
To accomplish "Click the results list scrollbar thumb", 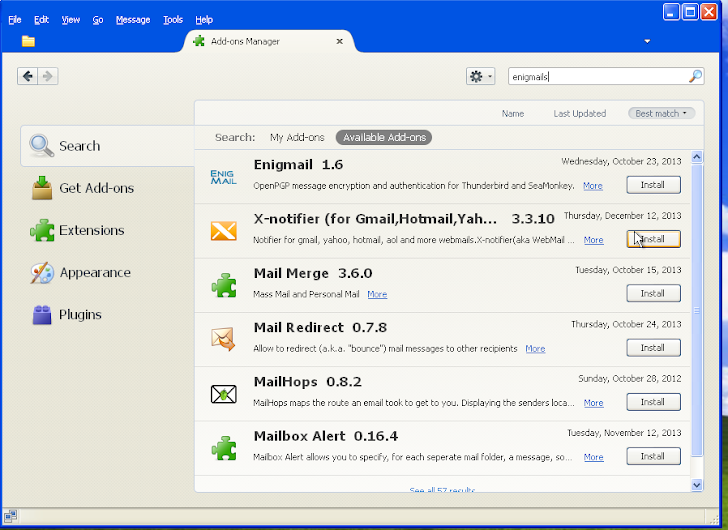I will (697, 310).
